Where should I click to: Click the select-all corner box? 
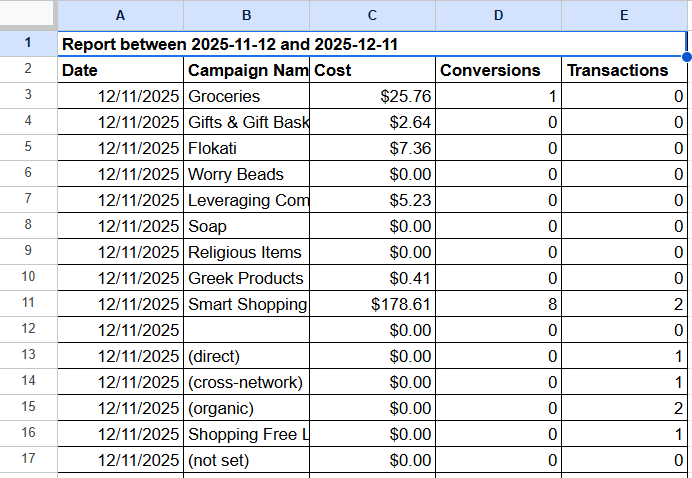coord(28,15)
